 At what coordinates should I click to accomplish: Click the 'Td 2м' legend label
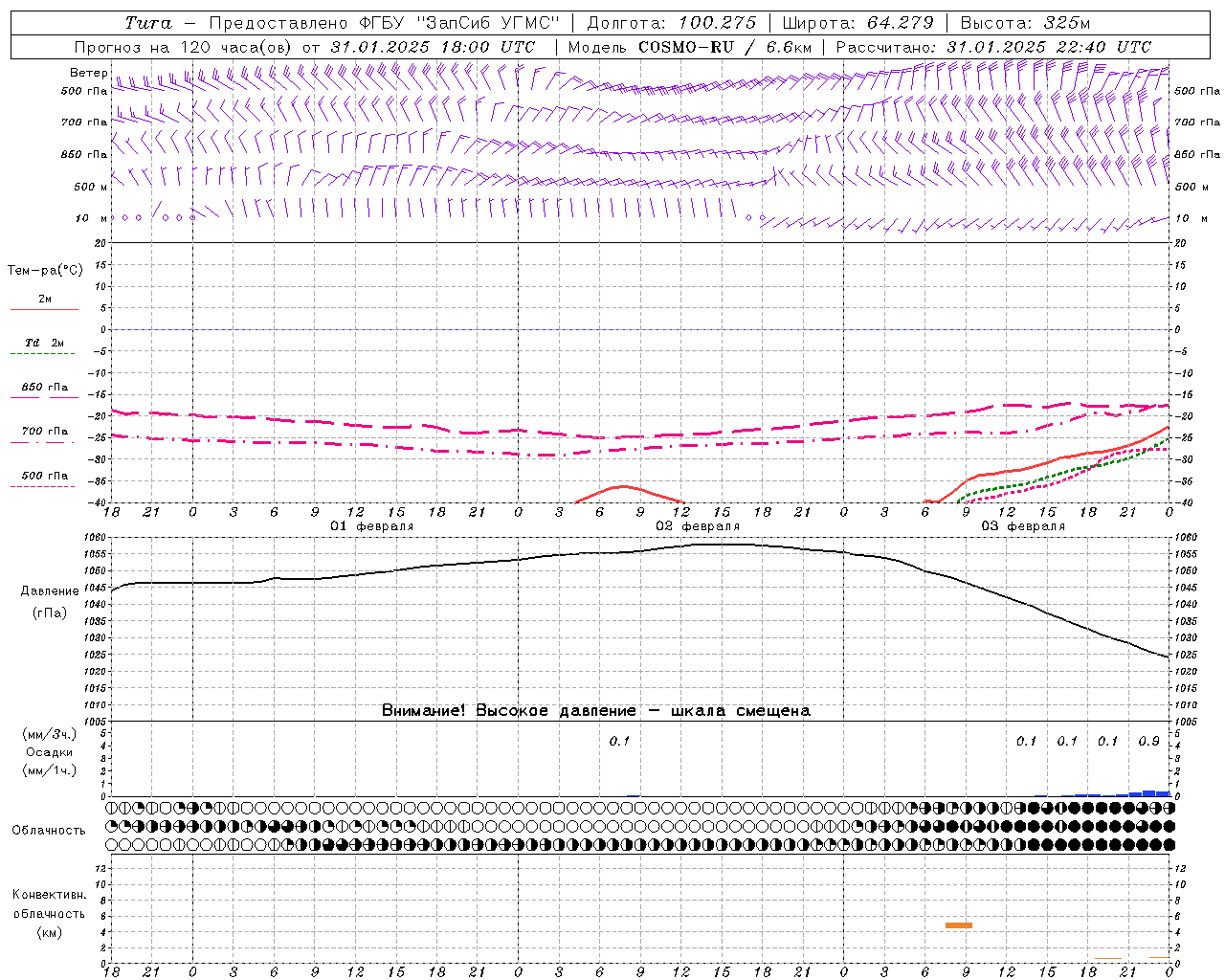pos(44,343)
